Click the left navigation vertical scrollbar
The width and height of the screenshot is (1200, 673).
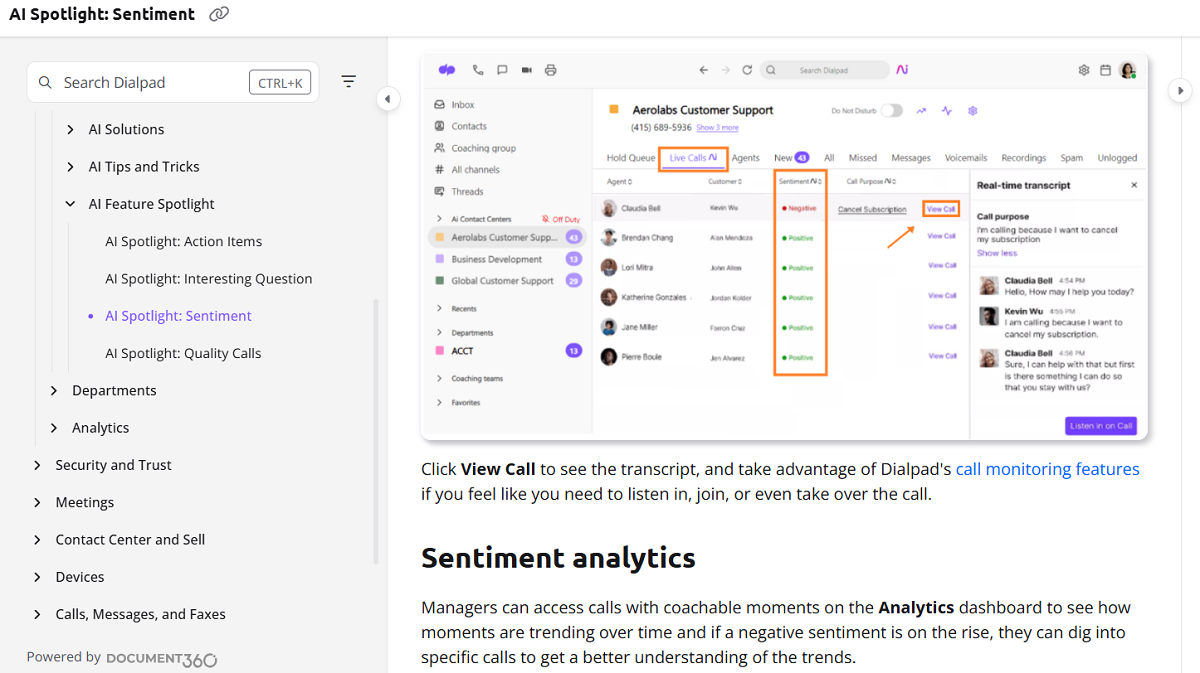click(376, 432)
